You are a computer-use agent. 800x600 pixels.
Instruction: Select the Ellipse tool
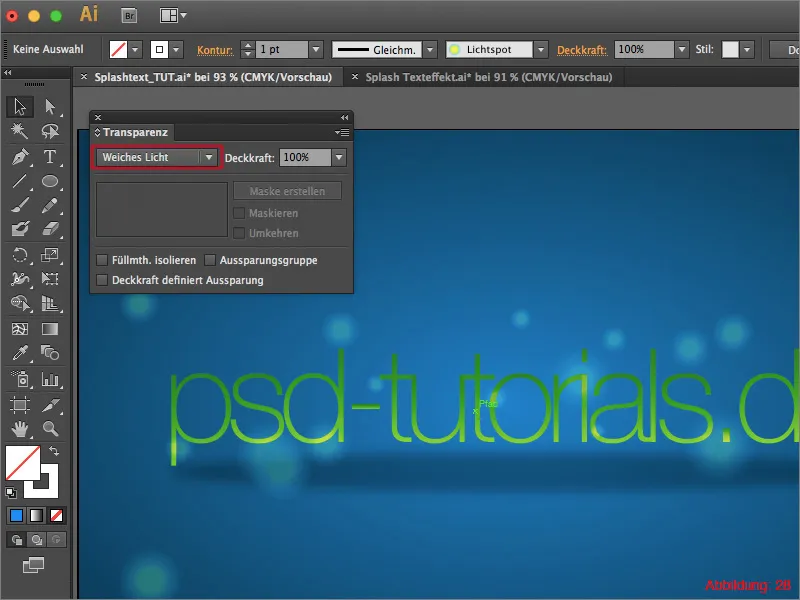click(x=50, y=181)
